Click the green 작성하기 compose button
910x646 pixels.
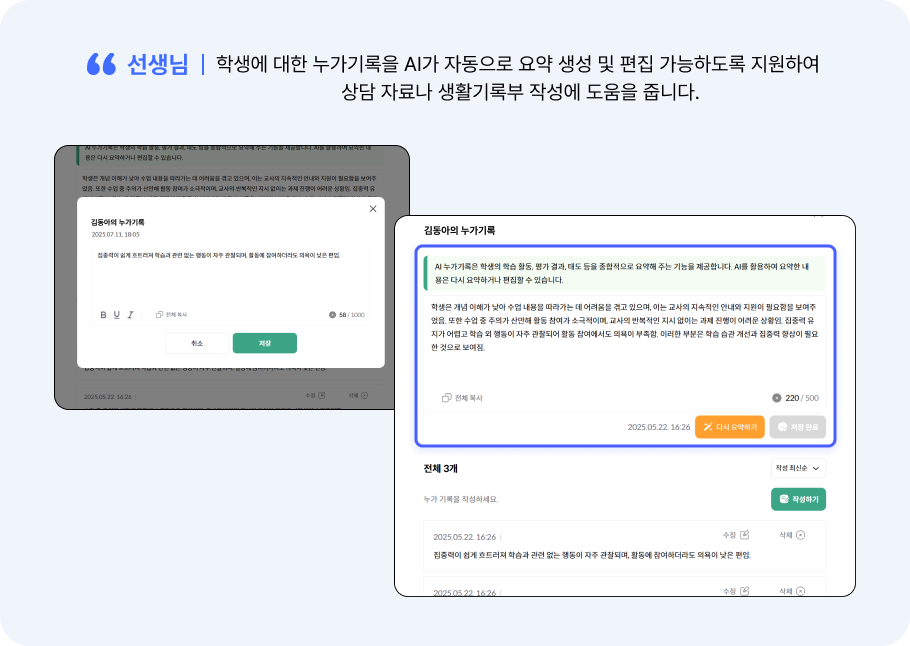pos(801,501)
